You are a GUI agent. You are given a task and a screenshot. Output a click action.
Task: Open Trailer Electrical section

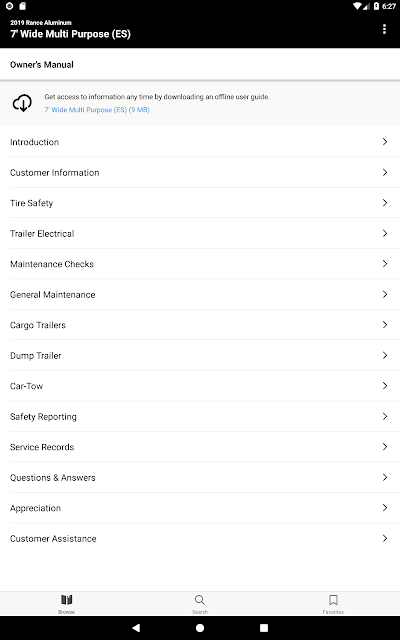200,233
